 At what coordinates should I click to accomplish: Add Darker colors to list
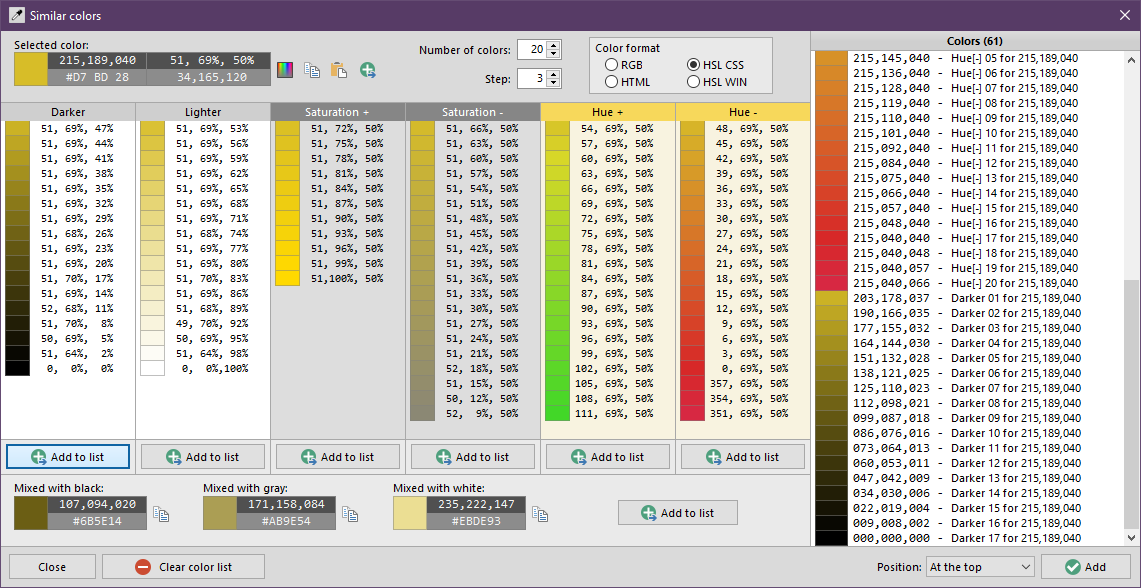coord(68,457)
